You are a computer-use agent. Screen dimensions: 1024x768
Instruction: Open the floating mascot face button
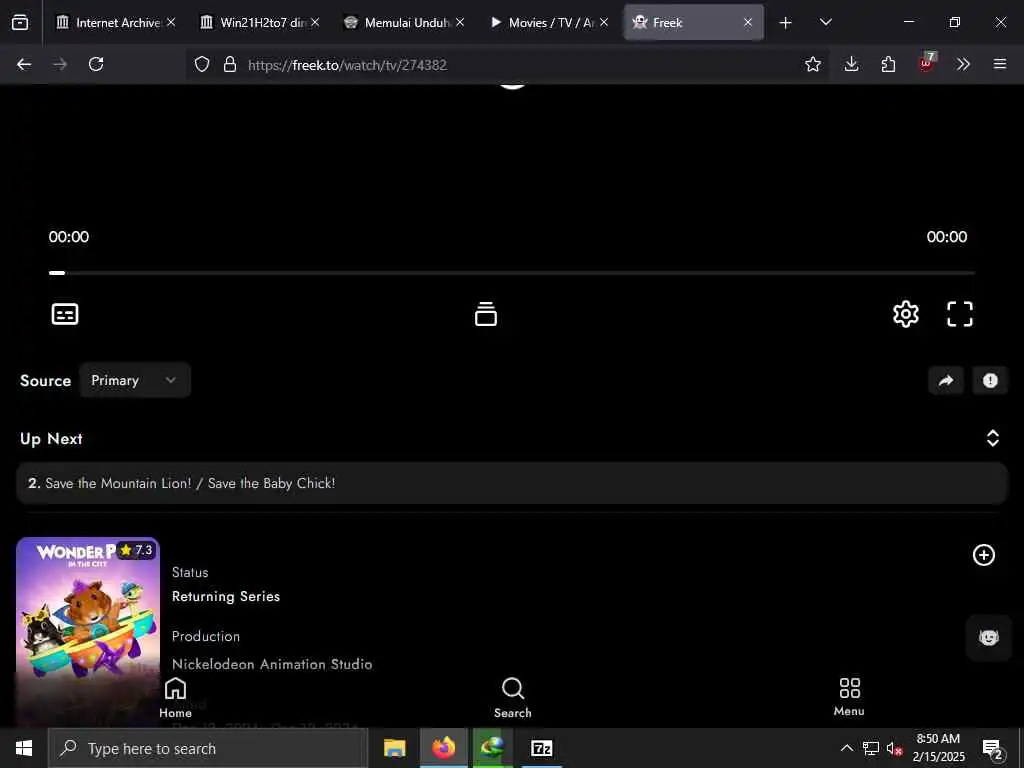click(989, 637)
